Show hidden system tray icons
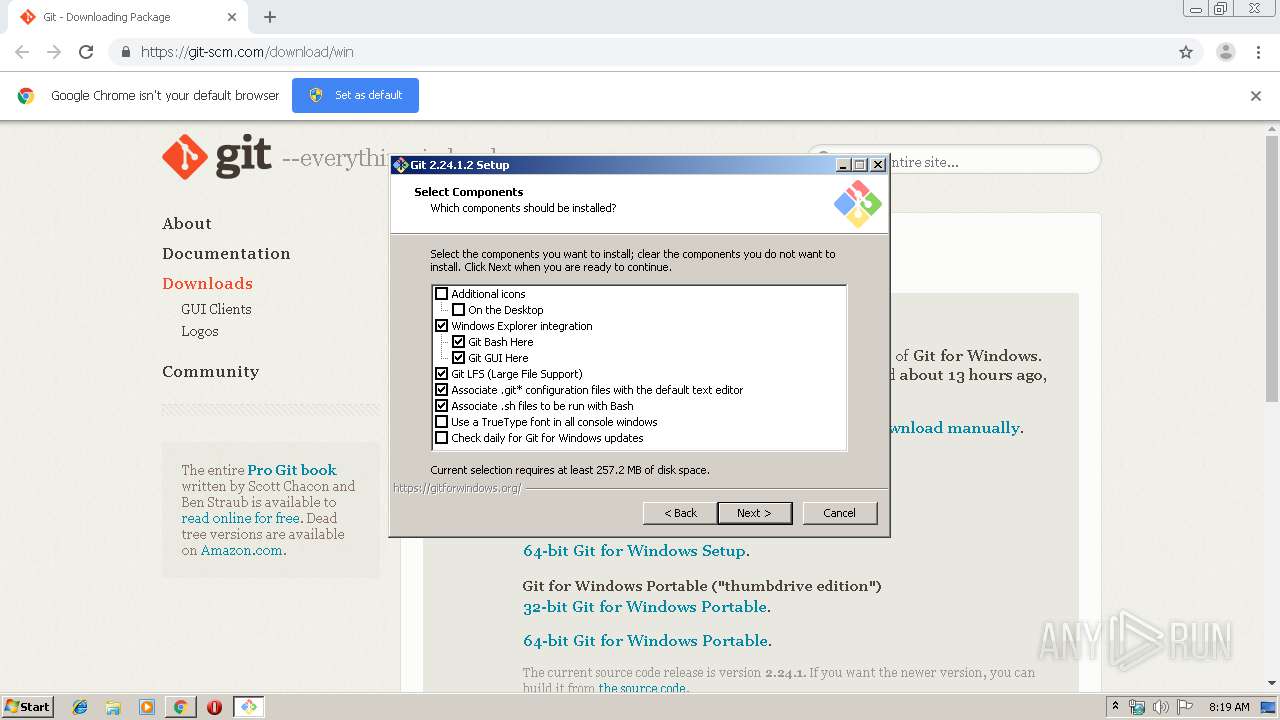1280x720 pixels. pyautogui.click(x=1116, y=707)
